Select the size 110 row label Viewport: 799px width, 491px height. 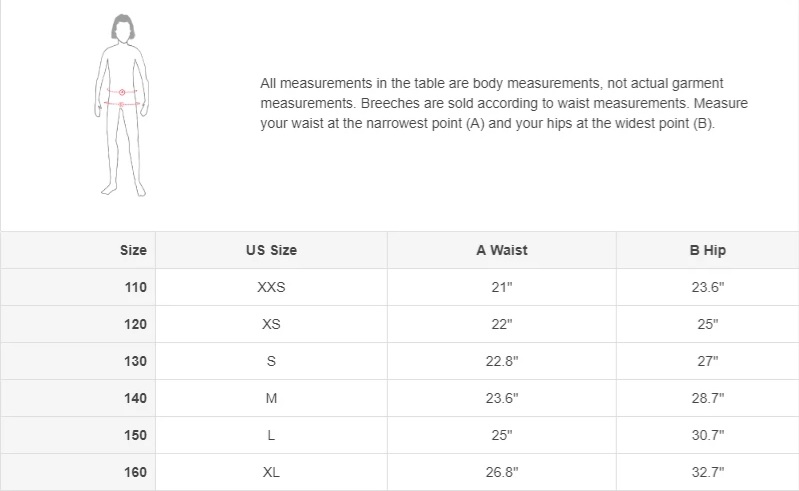(x=136, y=287)
